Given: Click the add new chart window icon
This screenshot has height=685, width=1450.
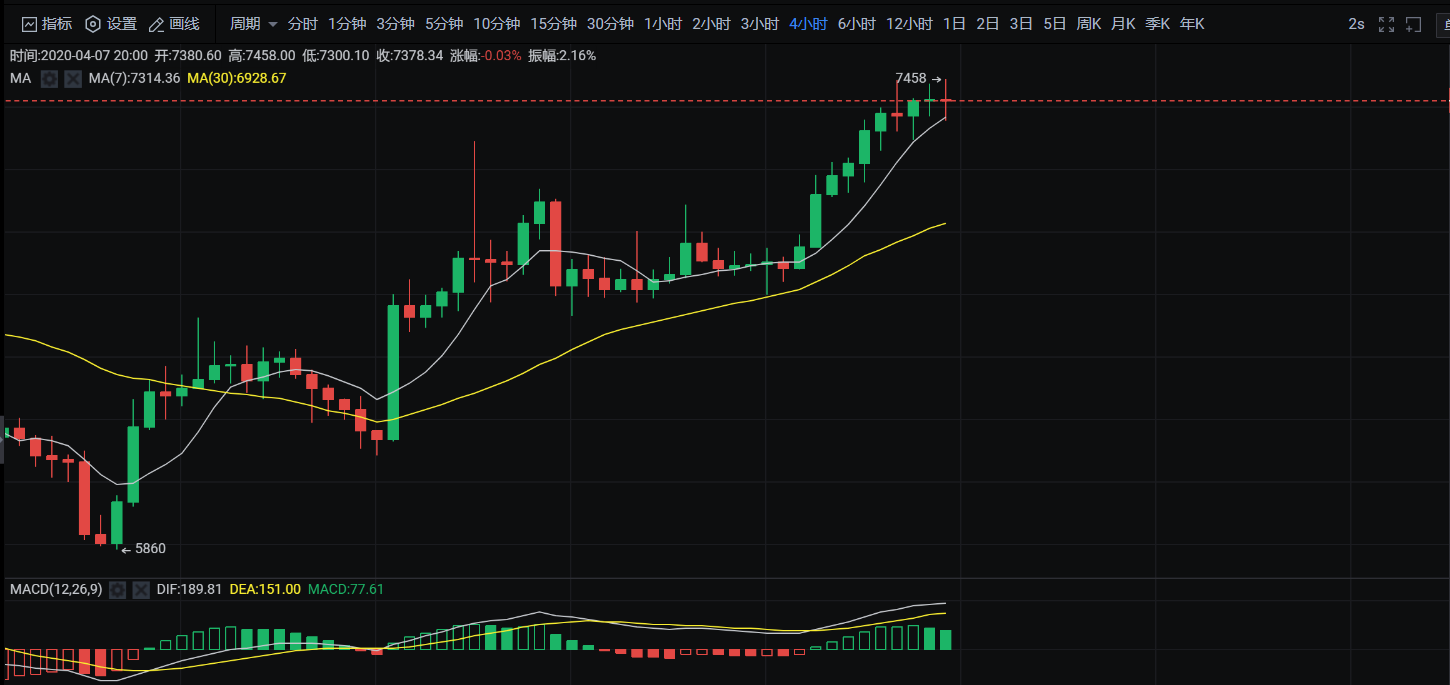Looking at the screenshot, I should click(x=1412, y=23).
